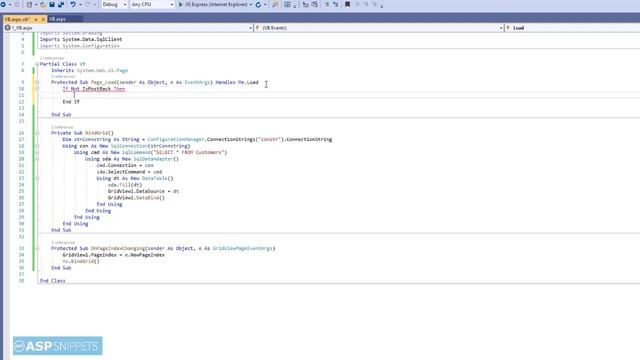Click 'cmd.Connection = con' line
The image size is (640, 360).
125,165
